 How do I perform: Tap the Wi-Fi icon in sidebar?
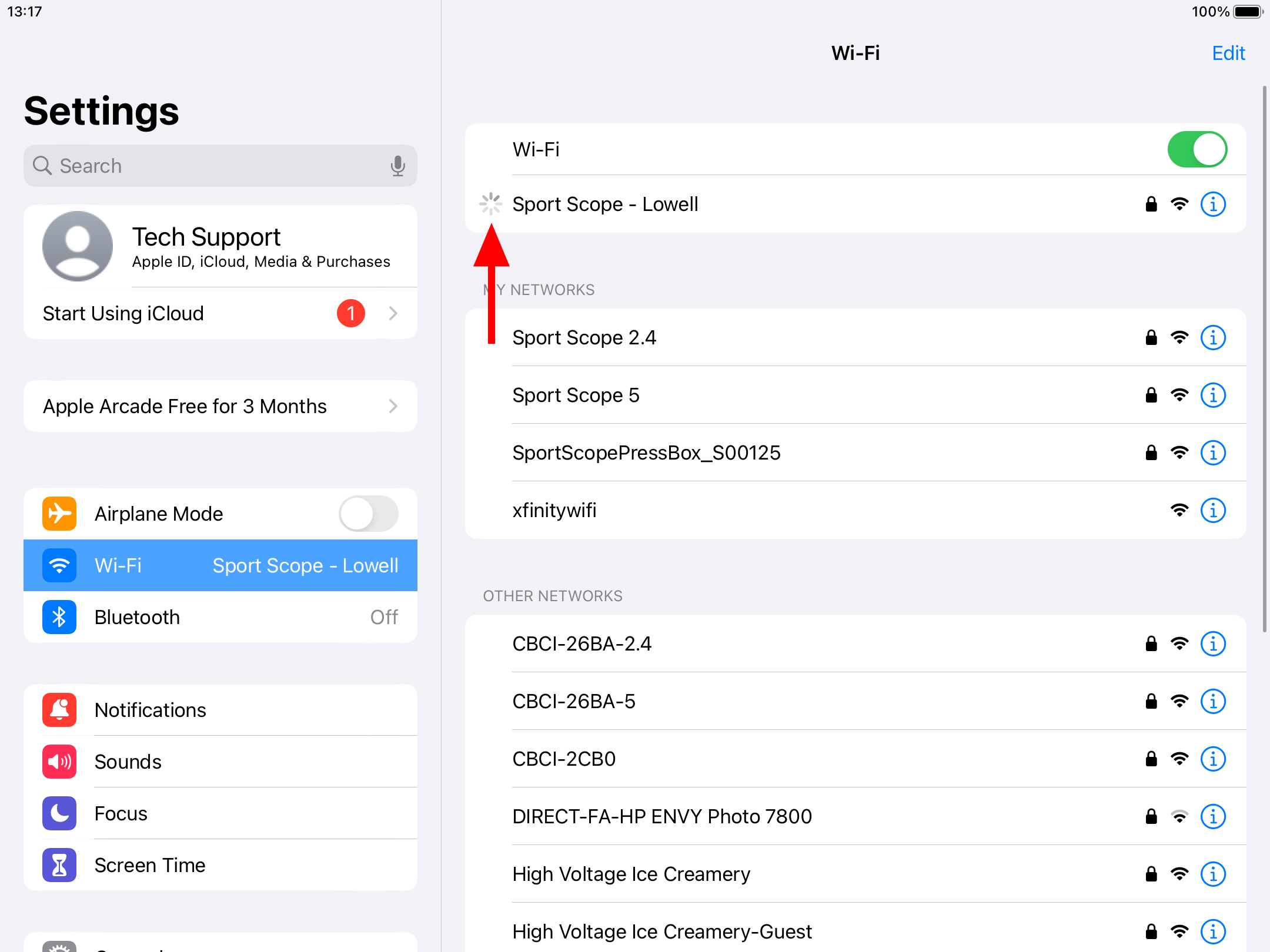[59, 565]
